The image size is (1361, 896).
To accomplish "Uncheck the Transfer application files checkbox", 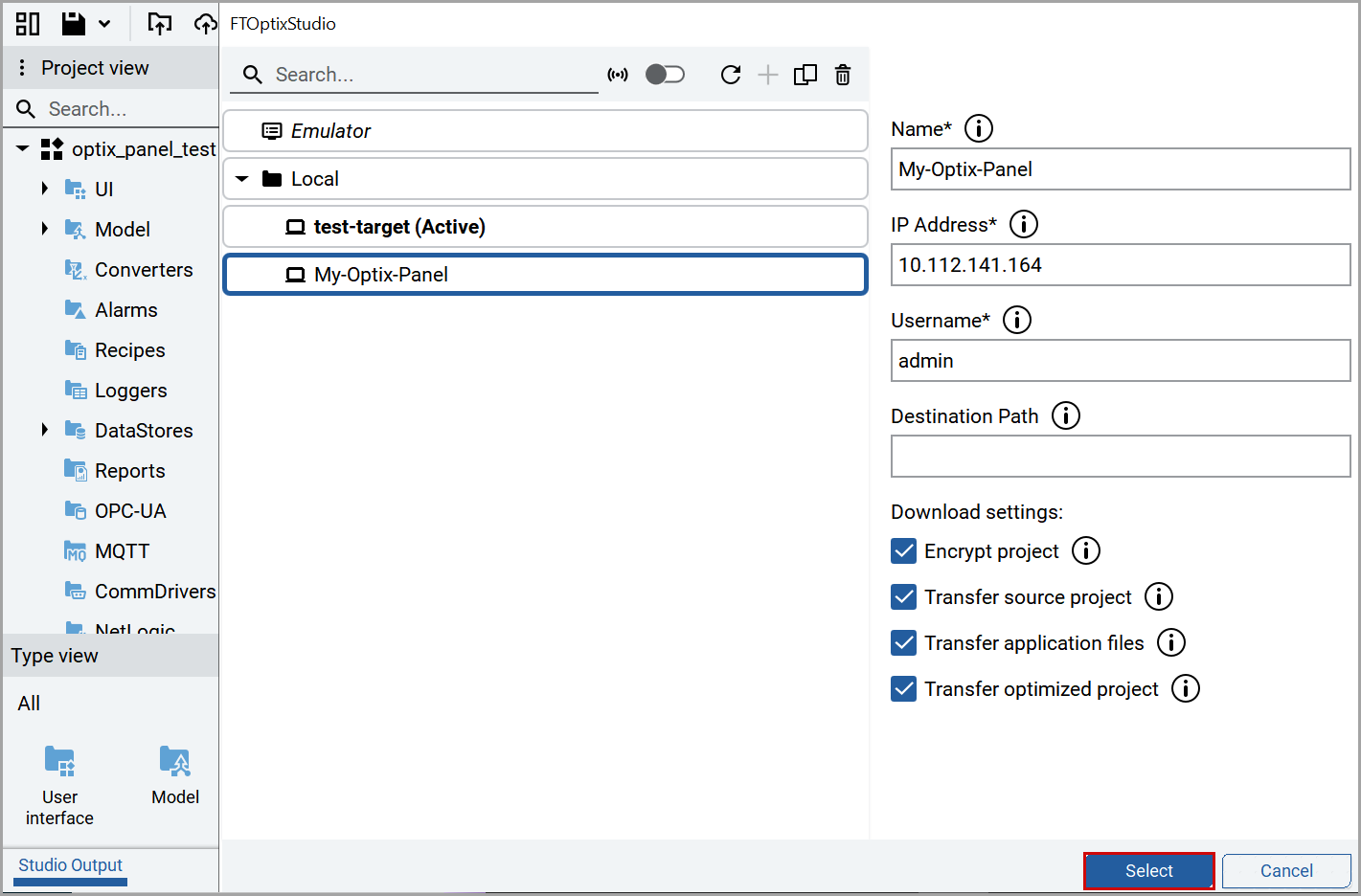I will (x=903, y=642).
